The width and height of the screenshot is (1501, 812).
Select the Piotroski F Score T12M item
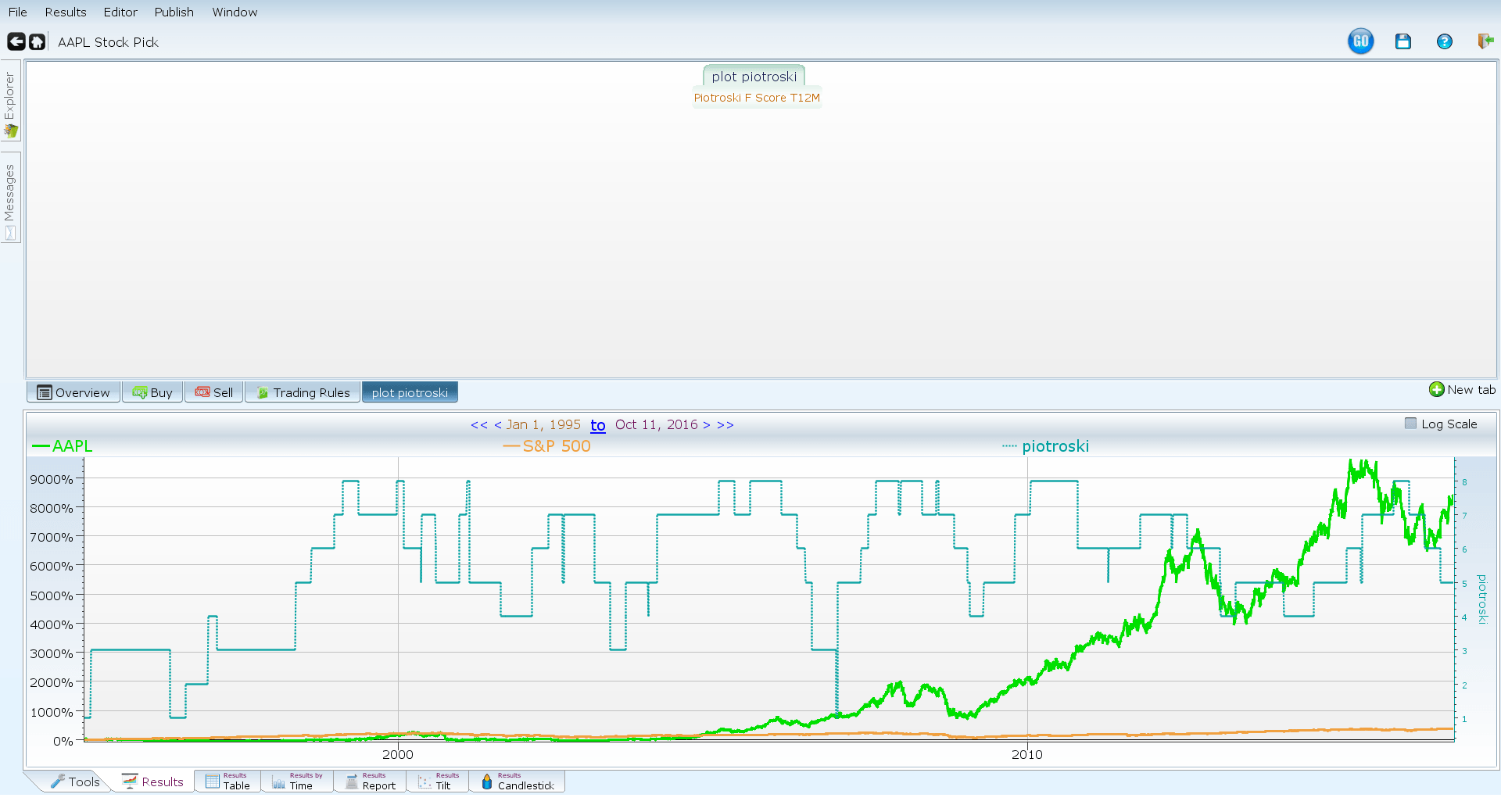757,98
